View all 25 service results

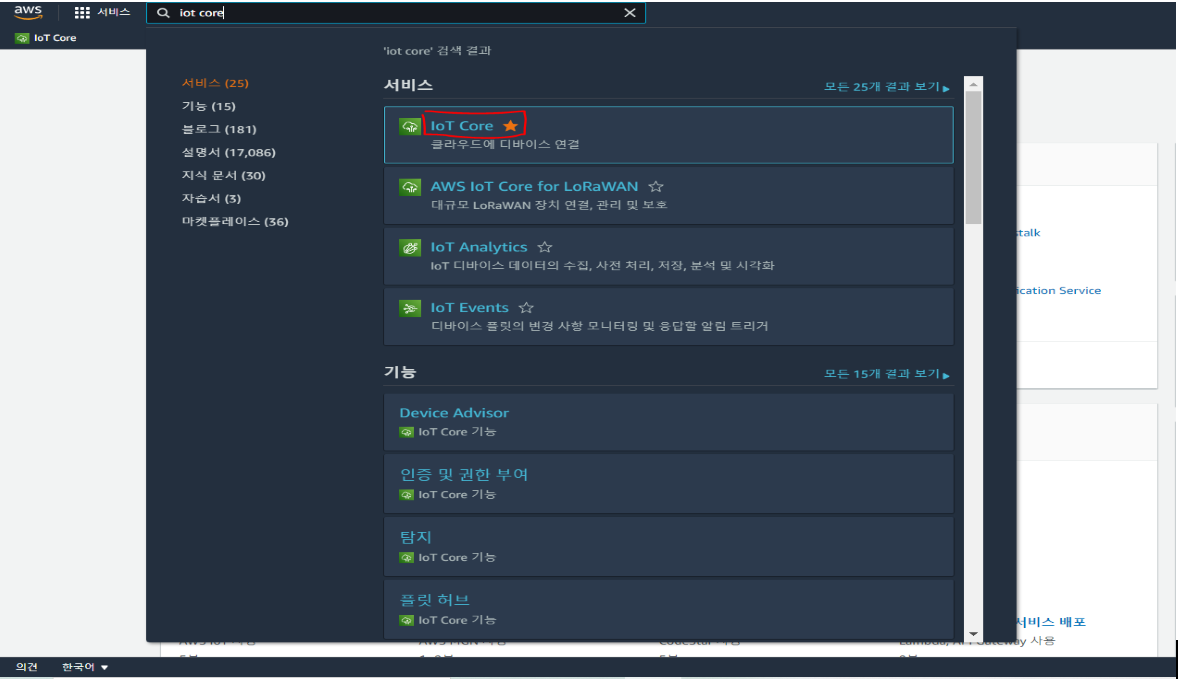point(887,86)
